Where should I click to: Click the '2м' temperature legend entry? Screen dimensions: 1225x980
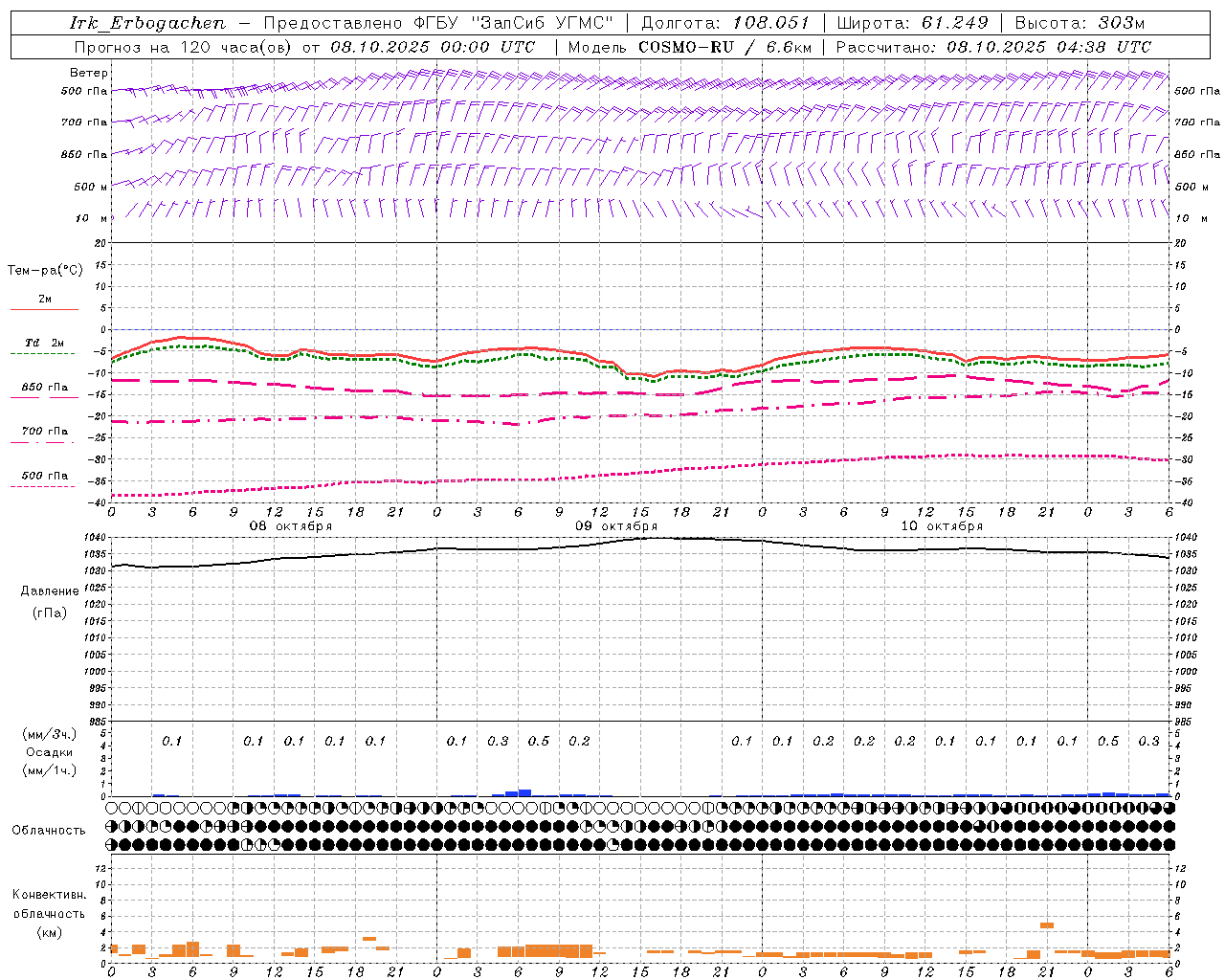click(x=45, y=300)
